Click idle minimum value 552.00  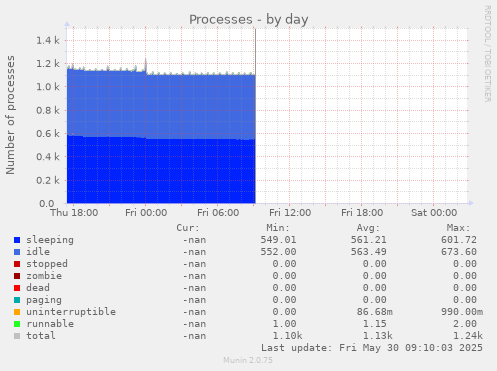pyautogui.click(x=278, y=252)
